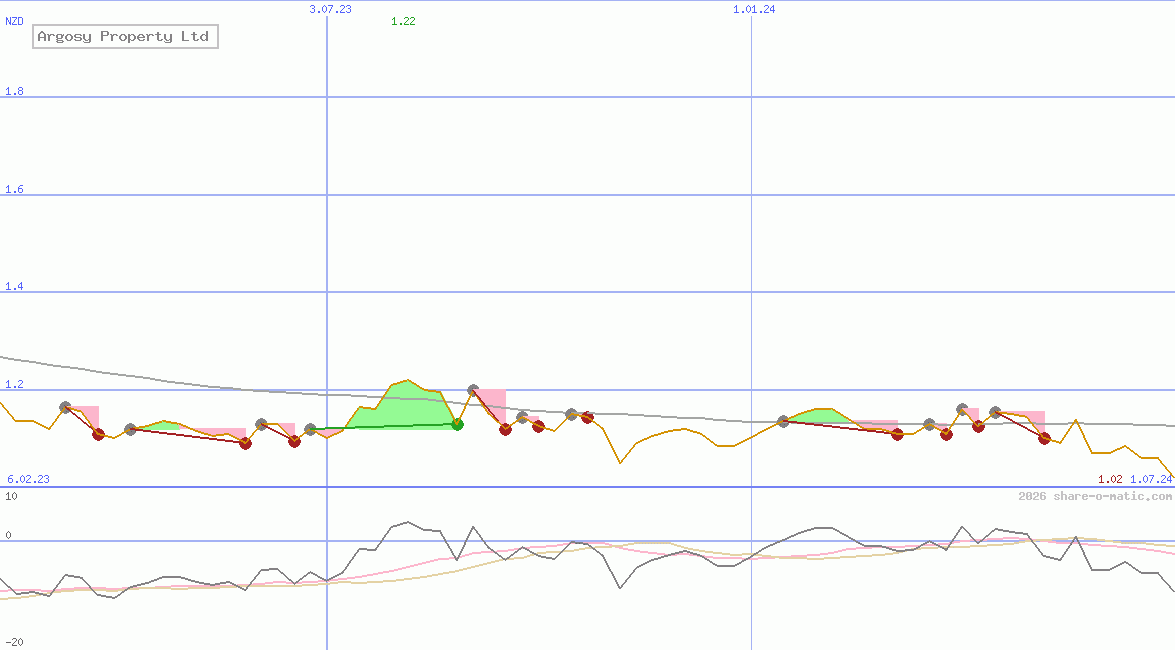Click the 1.02 last price label

coord(1110,479)
